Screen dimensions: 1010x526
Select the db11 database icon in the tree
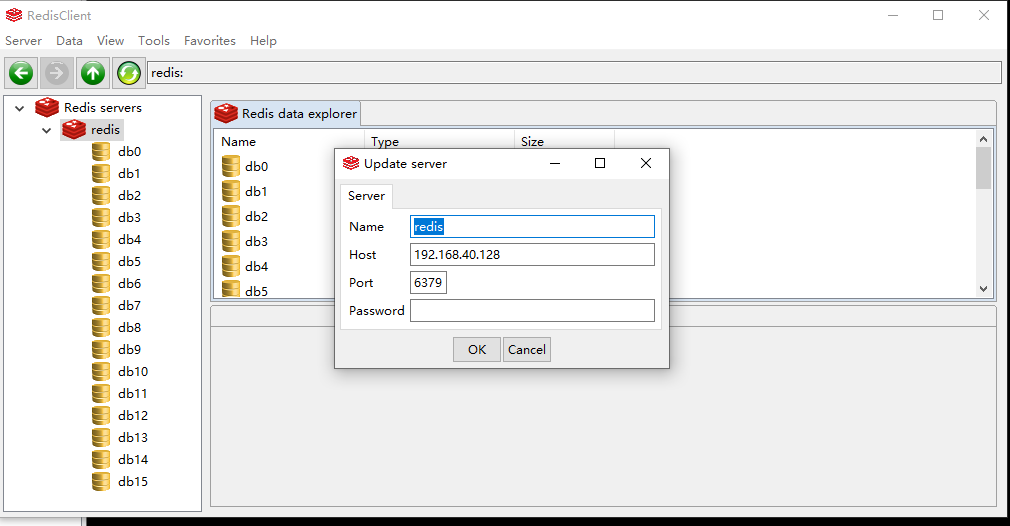pos(101,393)
